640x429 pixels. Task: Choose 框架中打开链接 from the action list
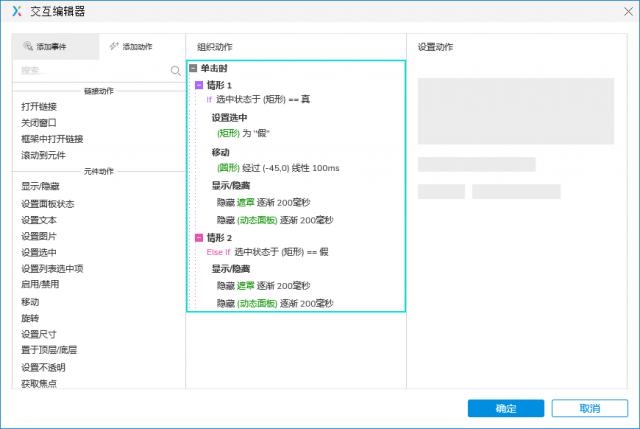[x=52, y=138]
